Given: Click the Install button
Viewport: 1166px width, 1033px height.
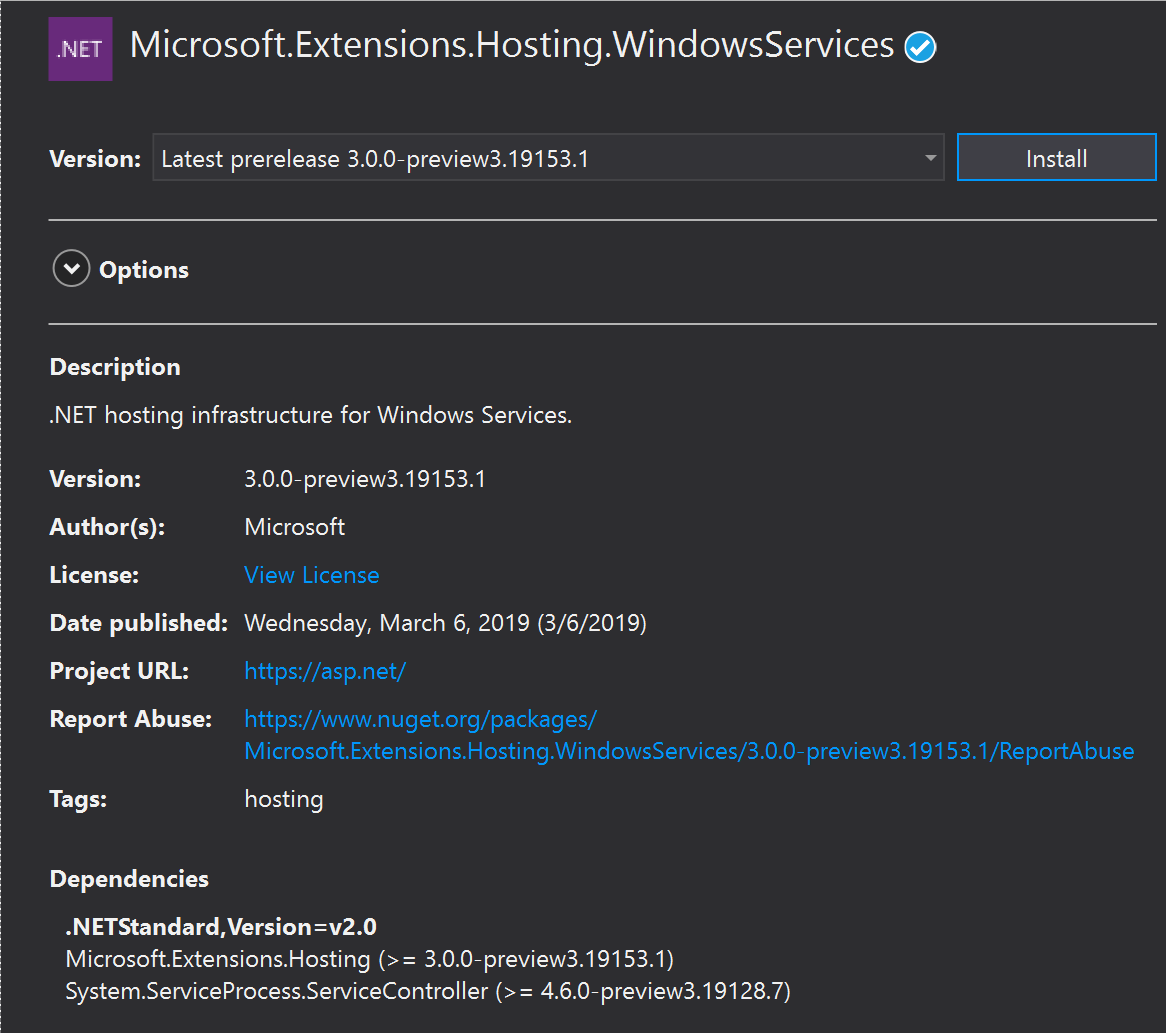Looking at the screenshot, I should click(1056, 158).
